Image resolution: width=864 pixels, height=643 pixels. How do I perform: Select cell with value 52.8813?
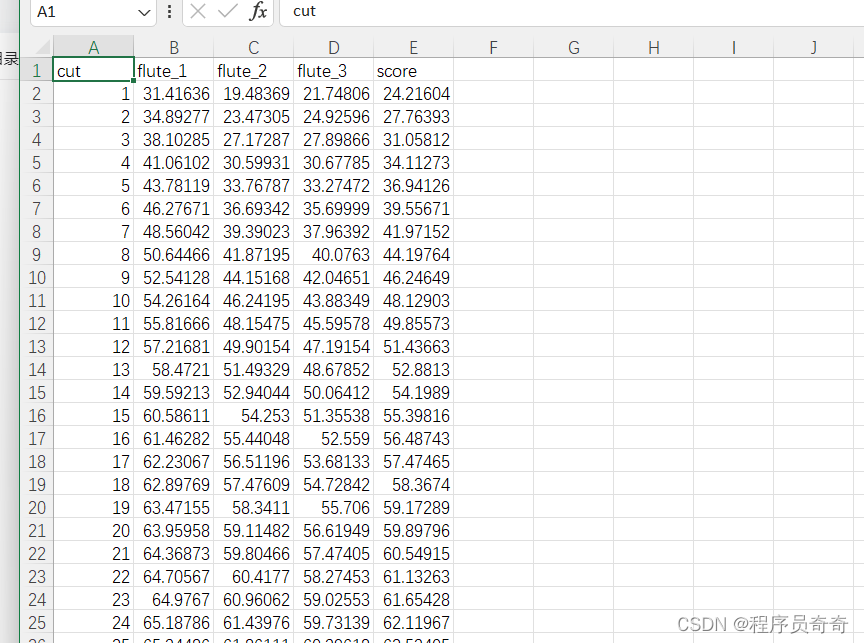click(413, 369)
